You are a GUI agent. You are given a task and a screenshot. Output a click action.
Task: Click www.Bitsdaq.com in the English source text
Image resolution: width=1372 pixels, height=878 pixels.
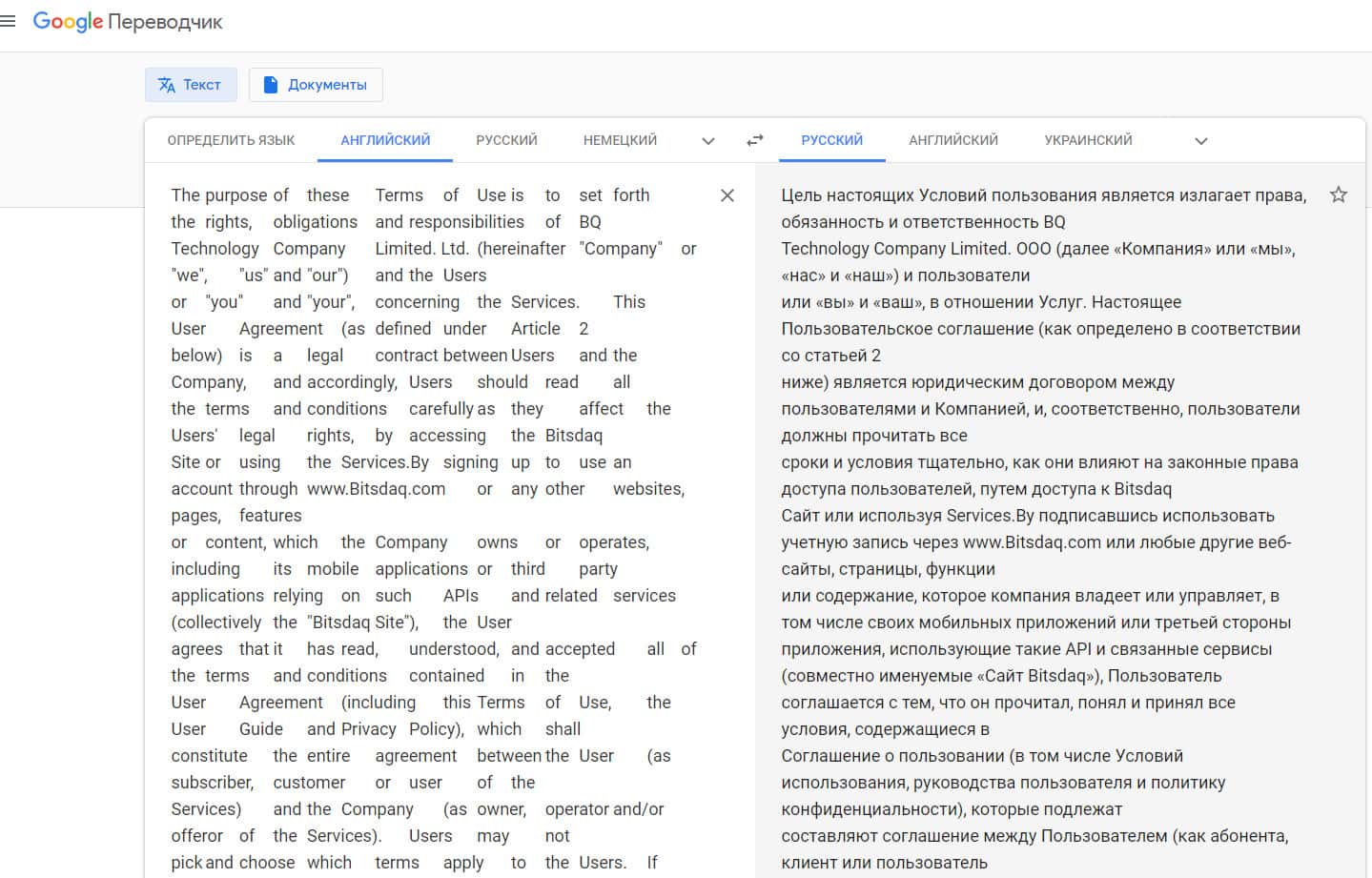click(376, 489)
